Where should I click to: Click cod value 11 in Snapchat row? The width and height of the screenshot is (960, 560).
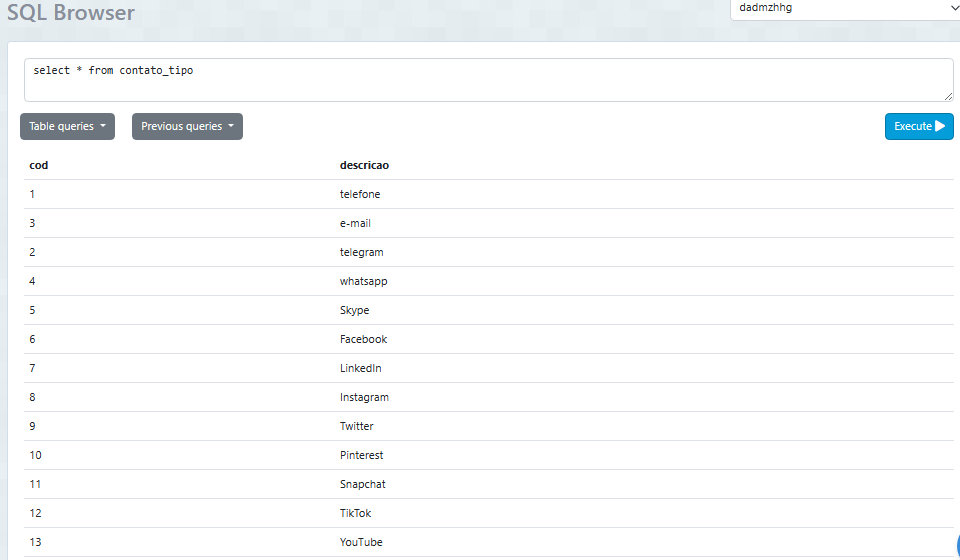click(x=36, y=484)
